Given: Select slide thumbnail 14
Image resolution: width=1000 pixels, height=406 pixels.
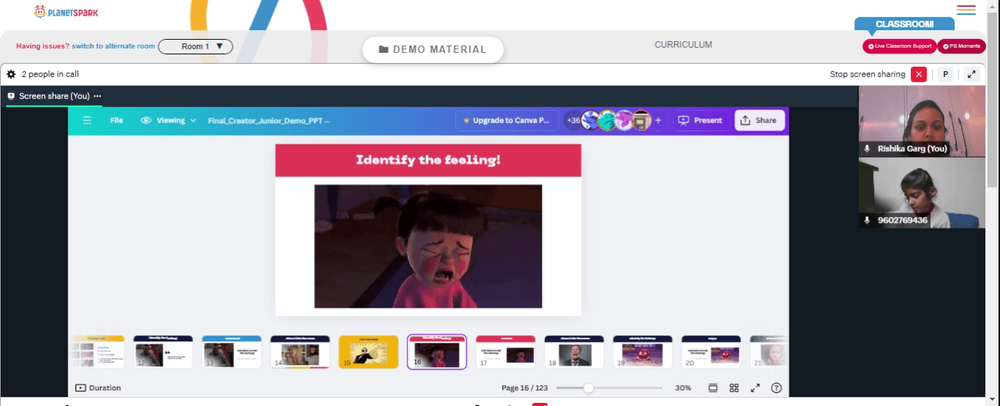Looking at the screenshot, I should (300, 352).
